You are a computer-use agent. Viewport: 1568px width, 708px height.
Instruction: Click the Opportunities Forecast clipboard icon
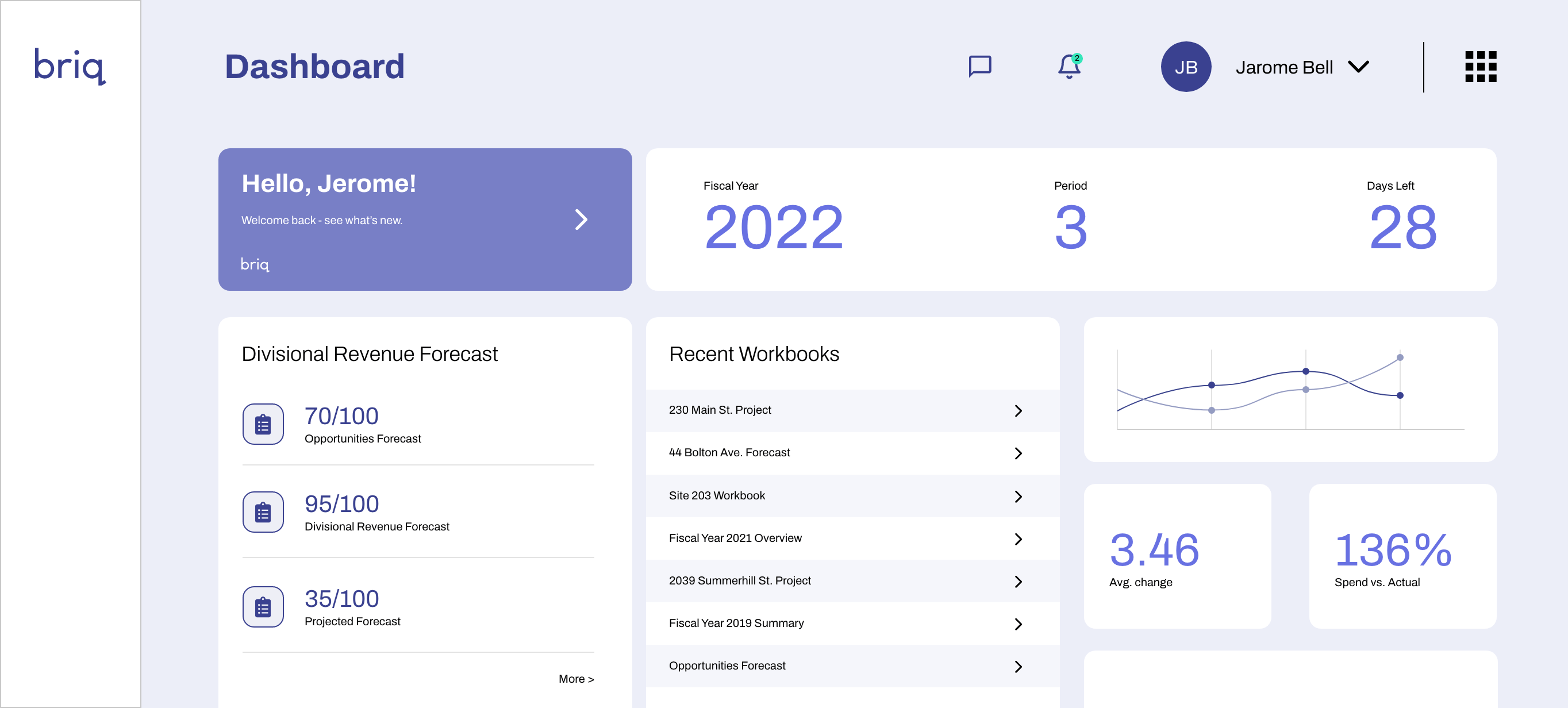tap(263, 424)
